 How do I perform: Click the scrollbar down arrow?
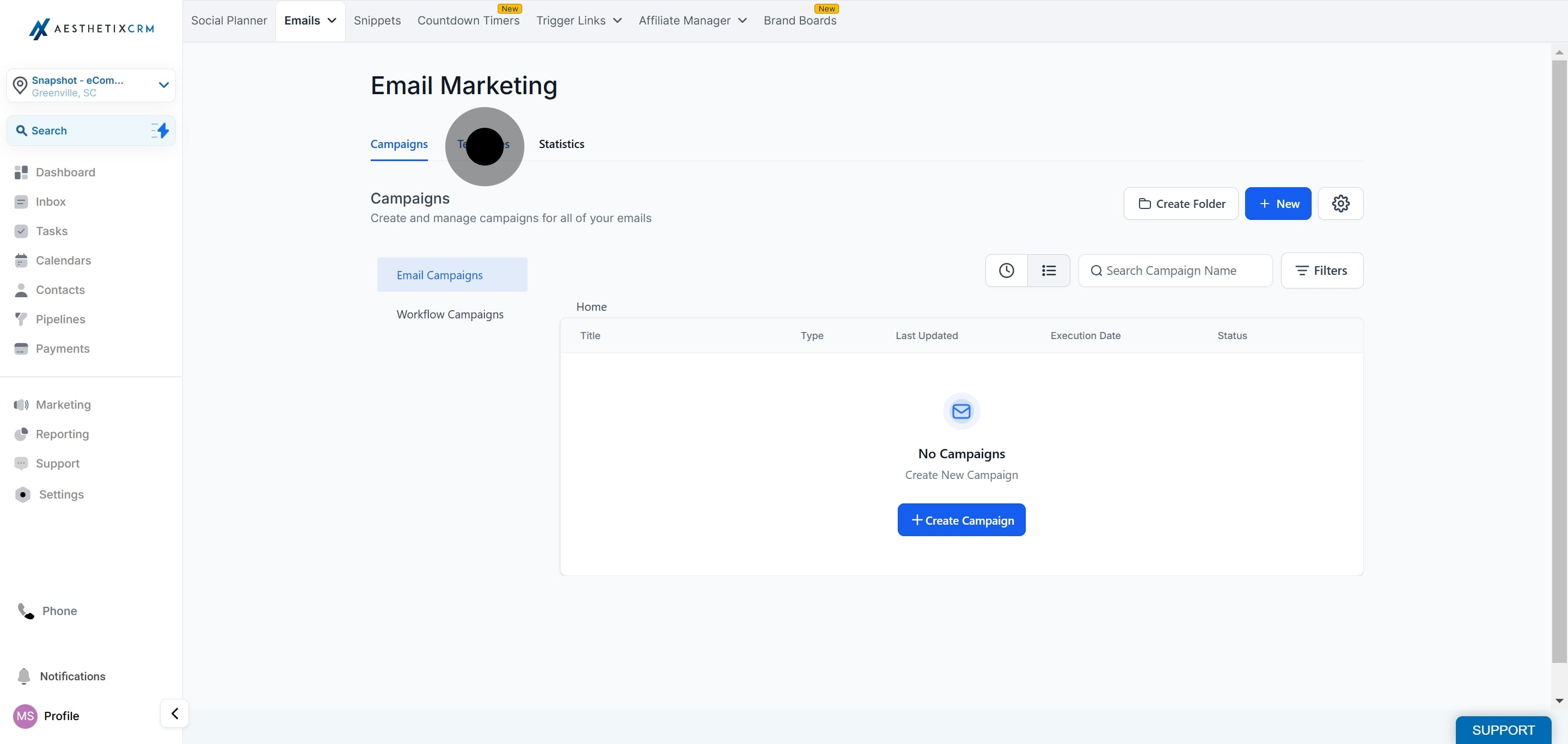tap(1559, 702)
